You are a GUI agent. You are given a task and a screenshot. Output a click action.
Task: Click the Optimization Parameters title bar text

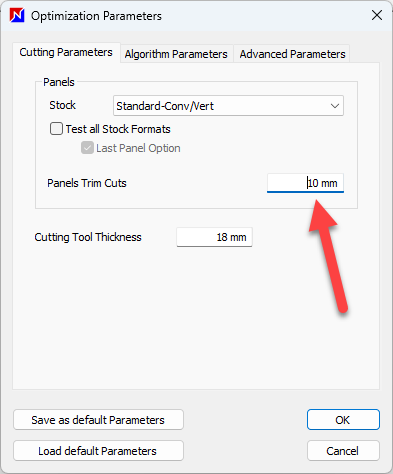[x=96, y=16]
